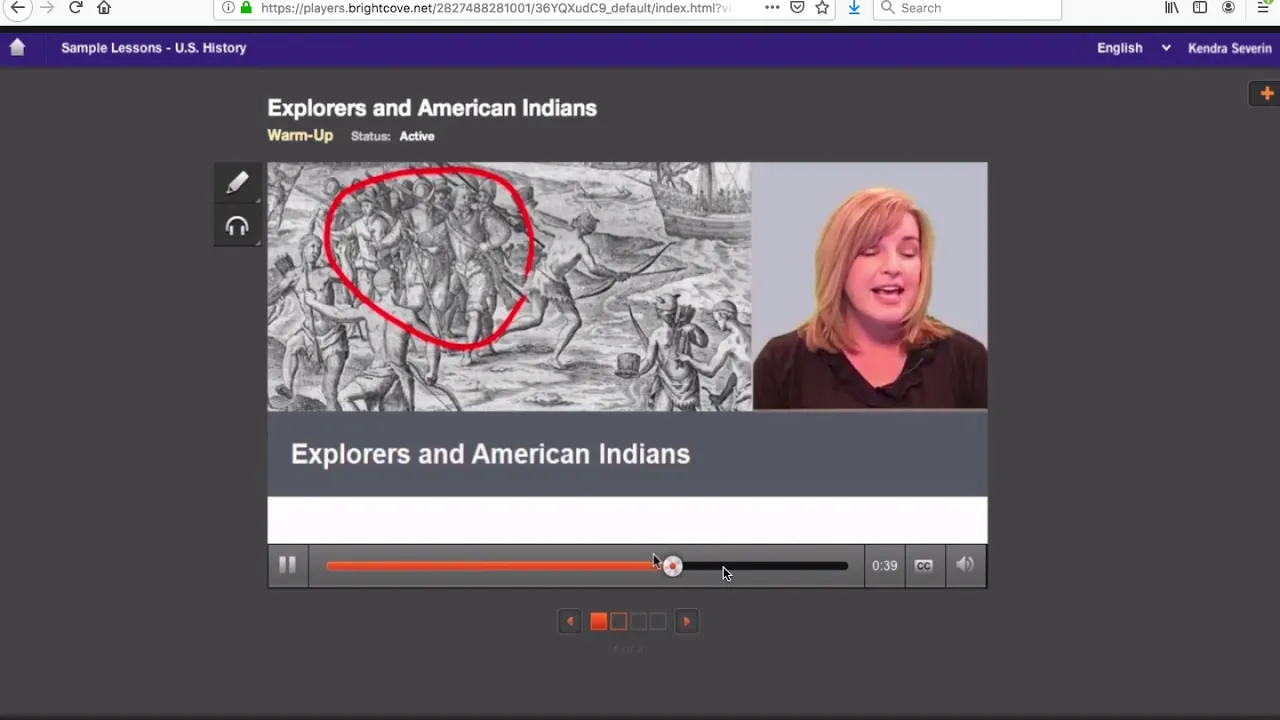Open the page actions three-dots menu

point(772,8)
